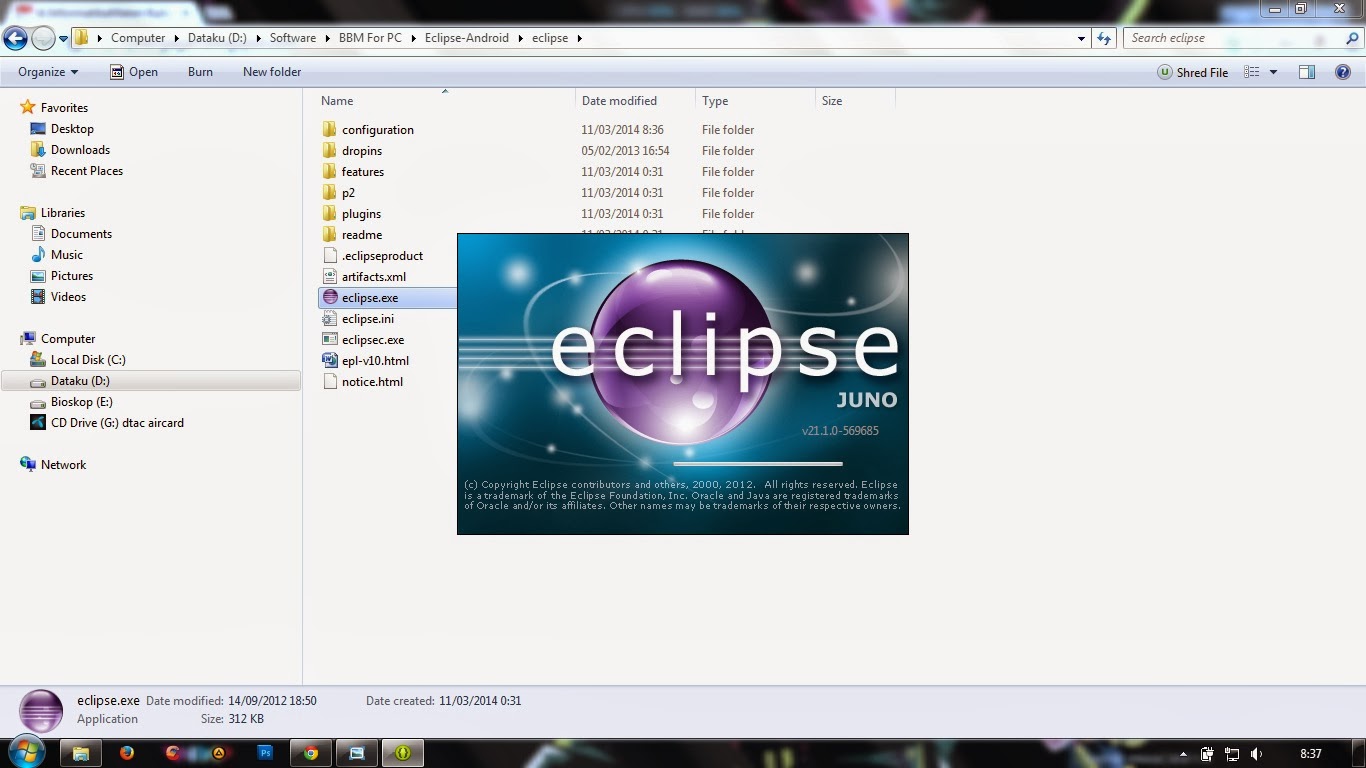
Task: Click the search magnifier icon
Action: pyautogui.click(x=1352, y=37)
